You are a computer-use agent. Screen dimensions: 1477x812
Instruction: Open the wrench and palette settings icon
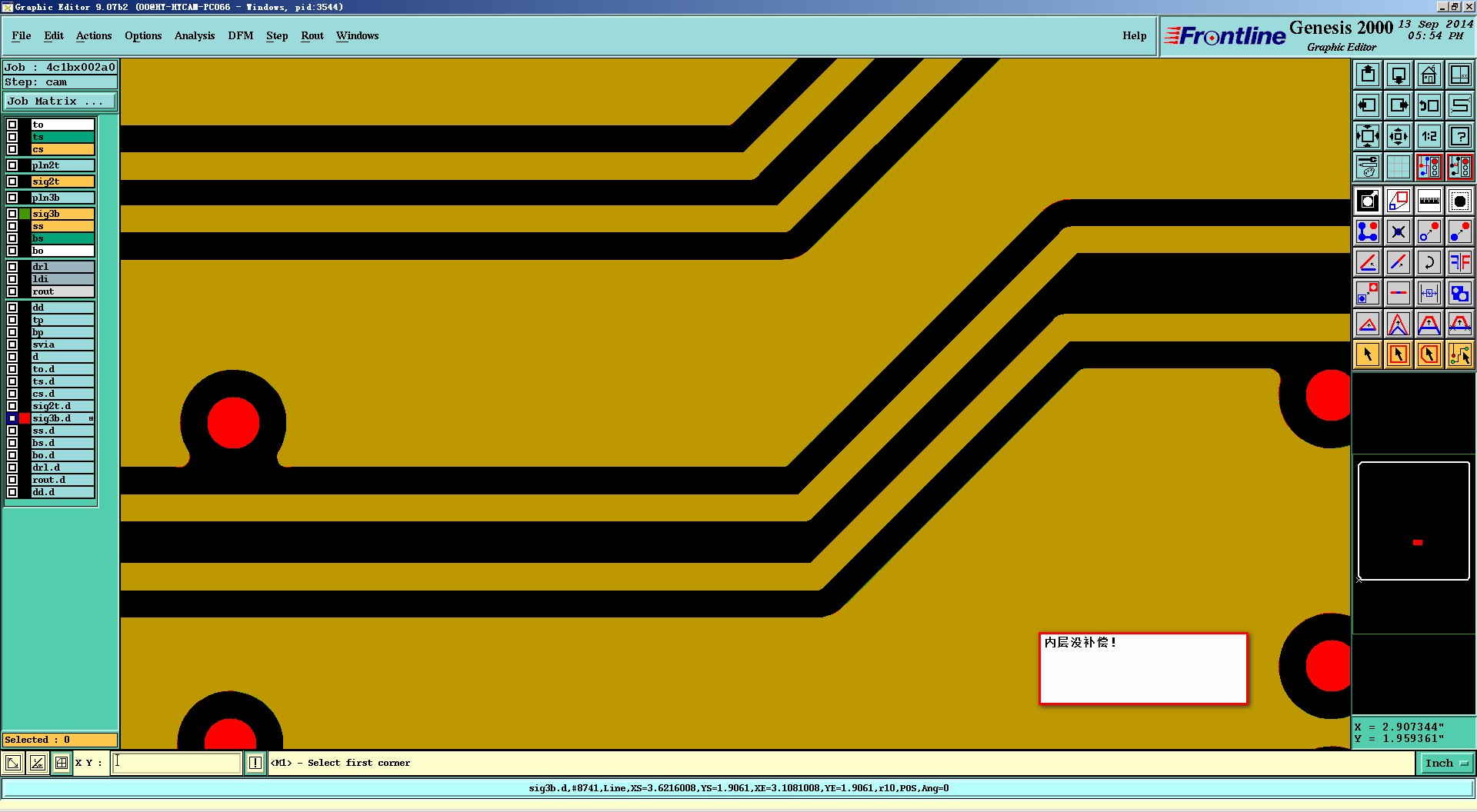tap(1368, 167)
